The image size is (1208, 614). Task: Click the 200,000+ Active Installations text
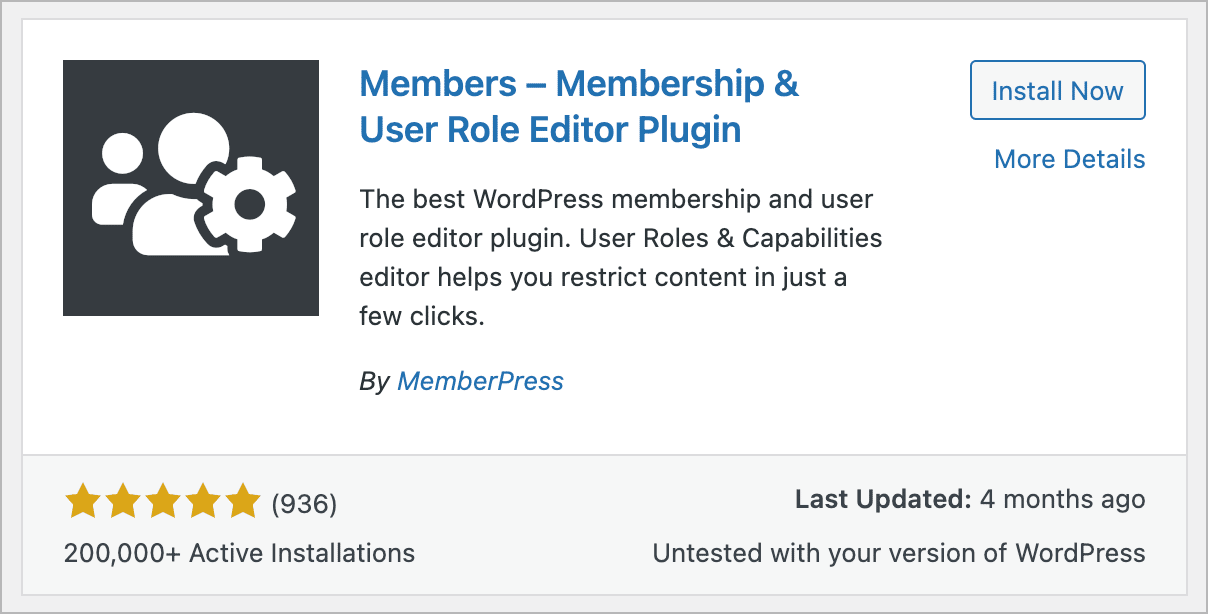point(239,552)
